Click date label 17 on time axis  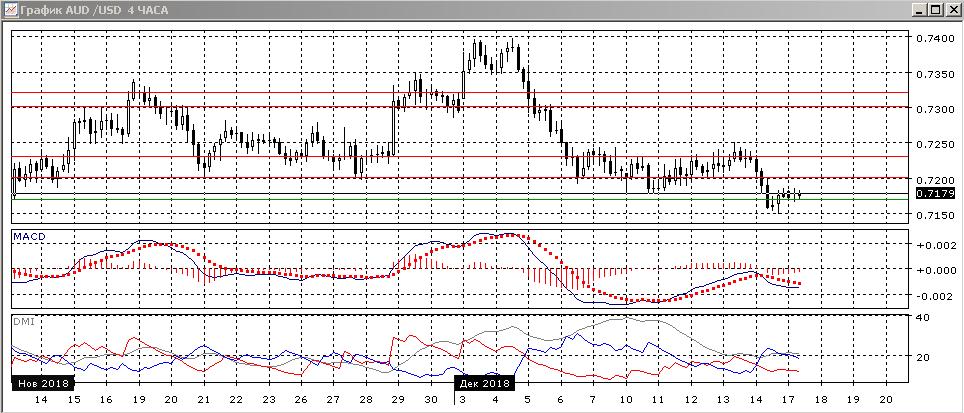point(788,399)
